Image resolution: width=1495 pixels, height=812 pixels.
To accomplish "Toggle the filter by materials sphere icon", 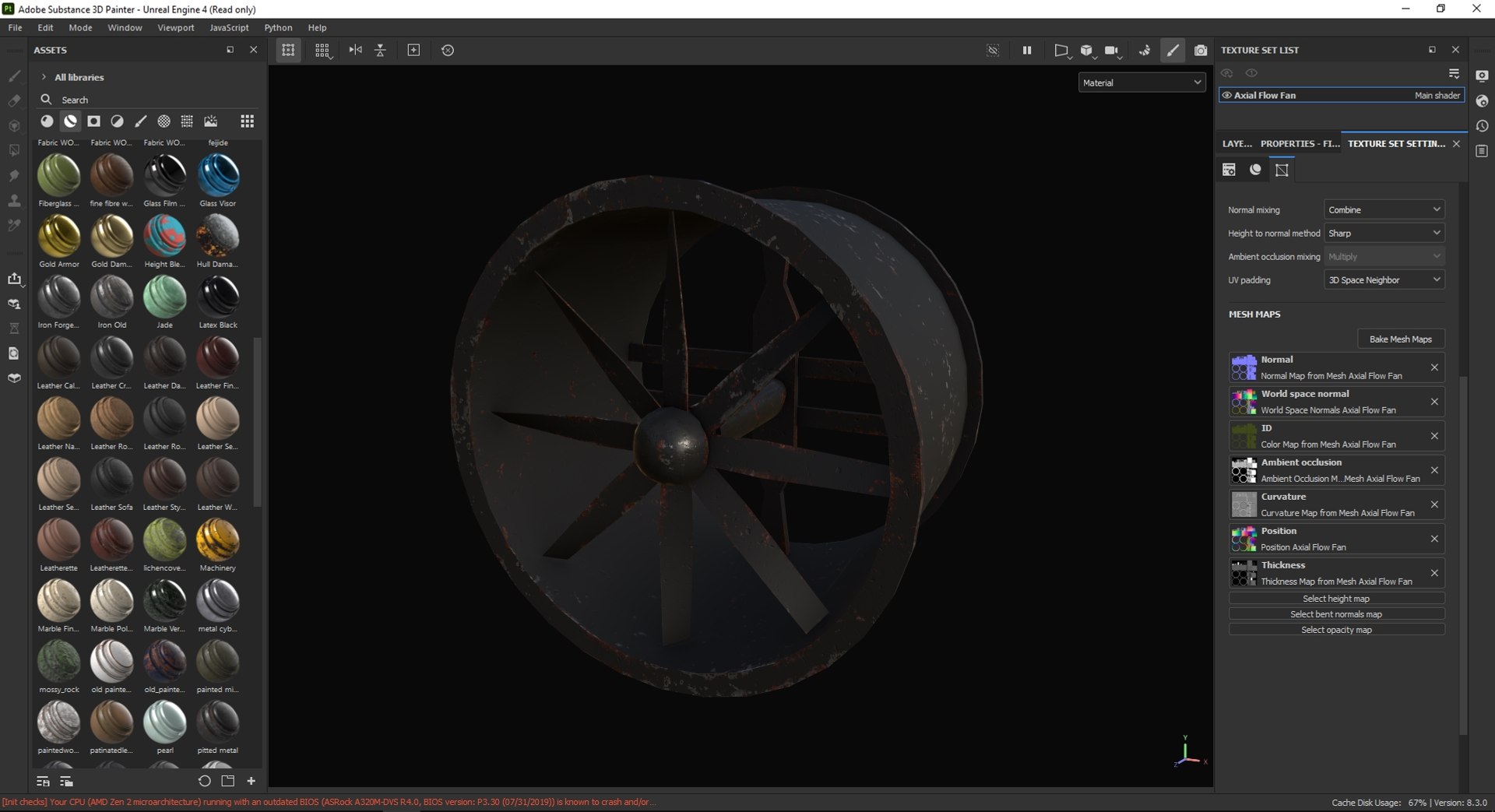I will pos(47,121).
